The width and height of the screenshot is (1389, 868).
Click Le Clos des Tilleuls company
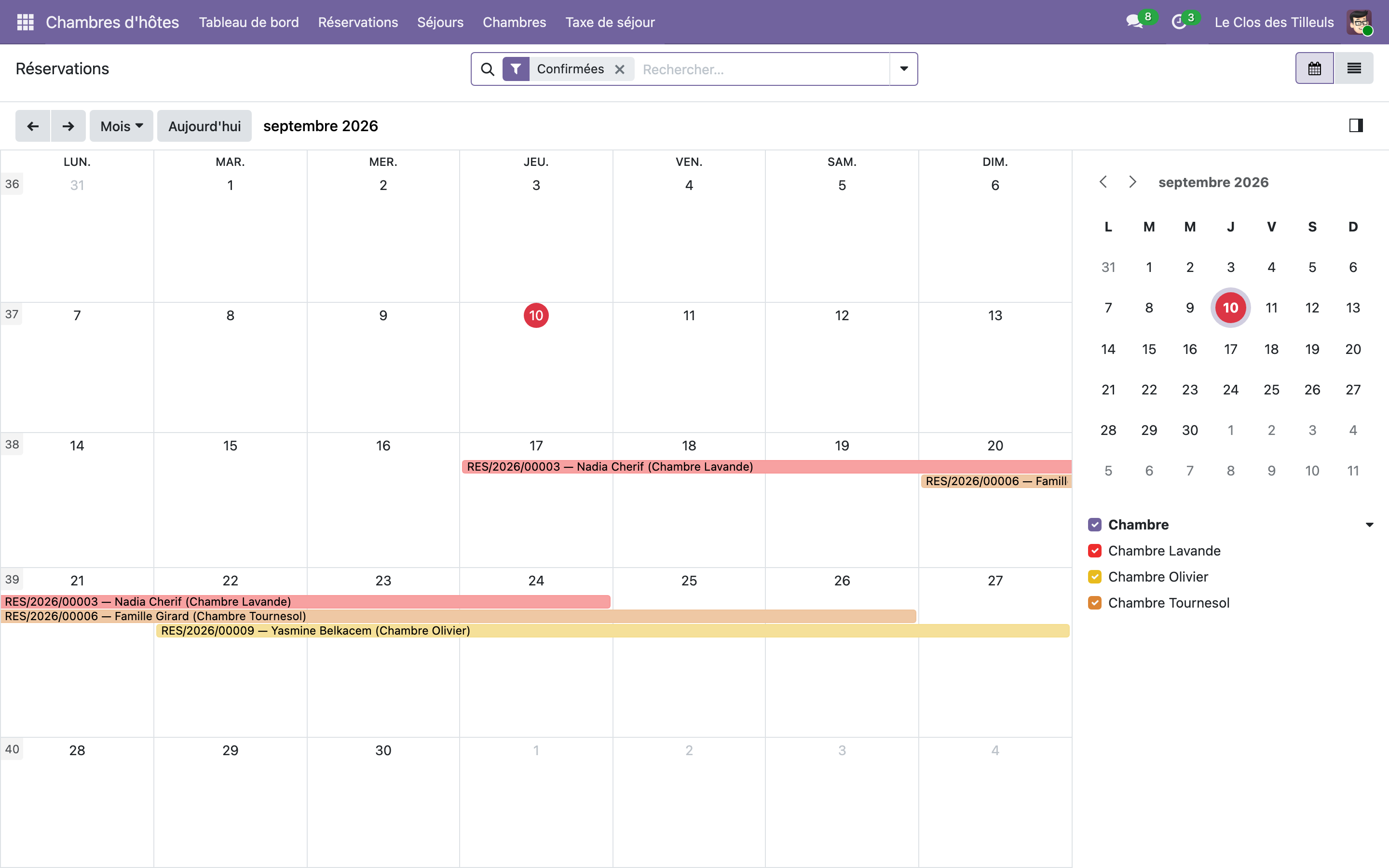1274,22
